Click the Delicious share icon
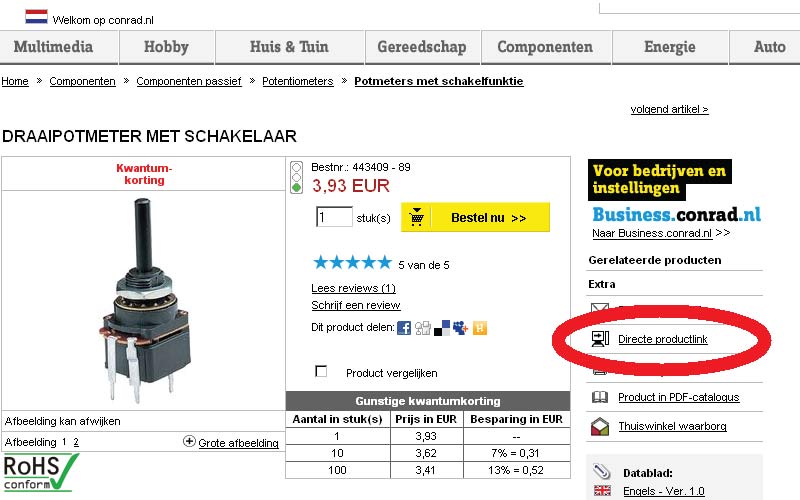This screenshot has height=500, width=800. point(441,327)
